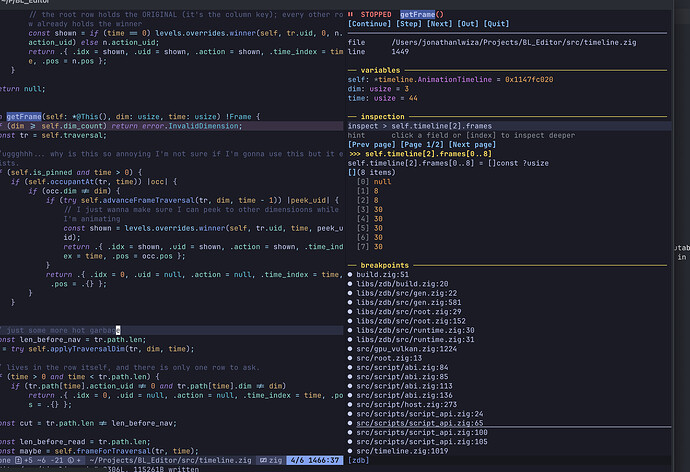
Task: Click the [Page 1/2] indicator
Action: (422, 145)
